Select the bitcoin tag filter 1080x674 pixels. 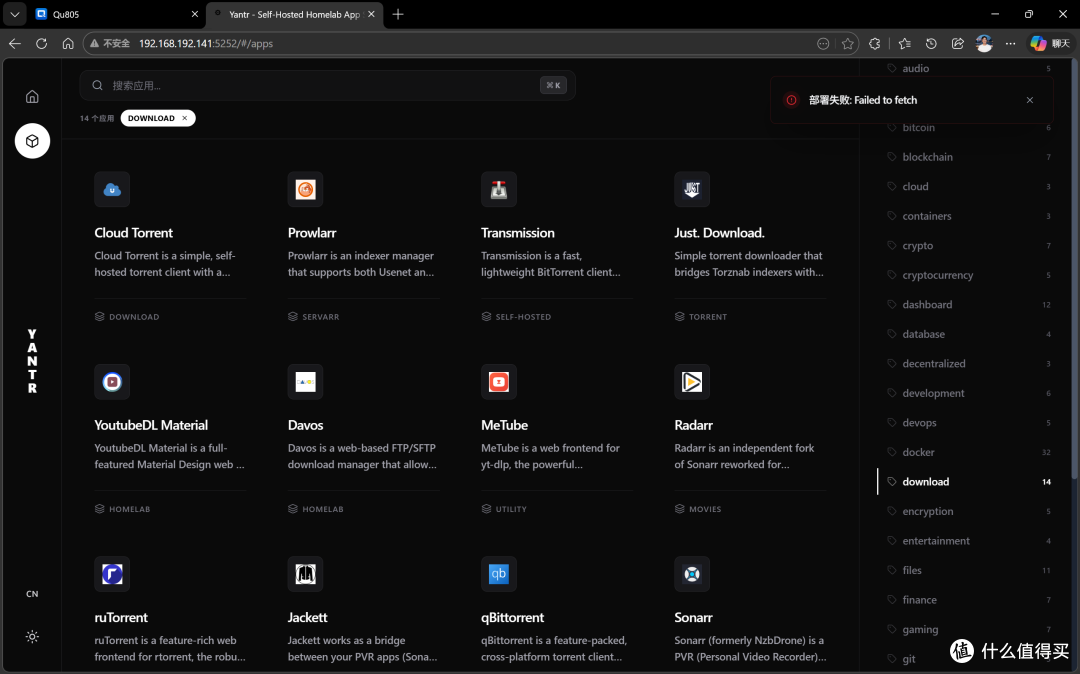tap(970, 127)
